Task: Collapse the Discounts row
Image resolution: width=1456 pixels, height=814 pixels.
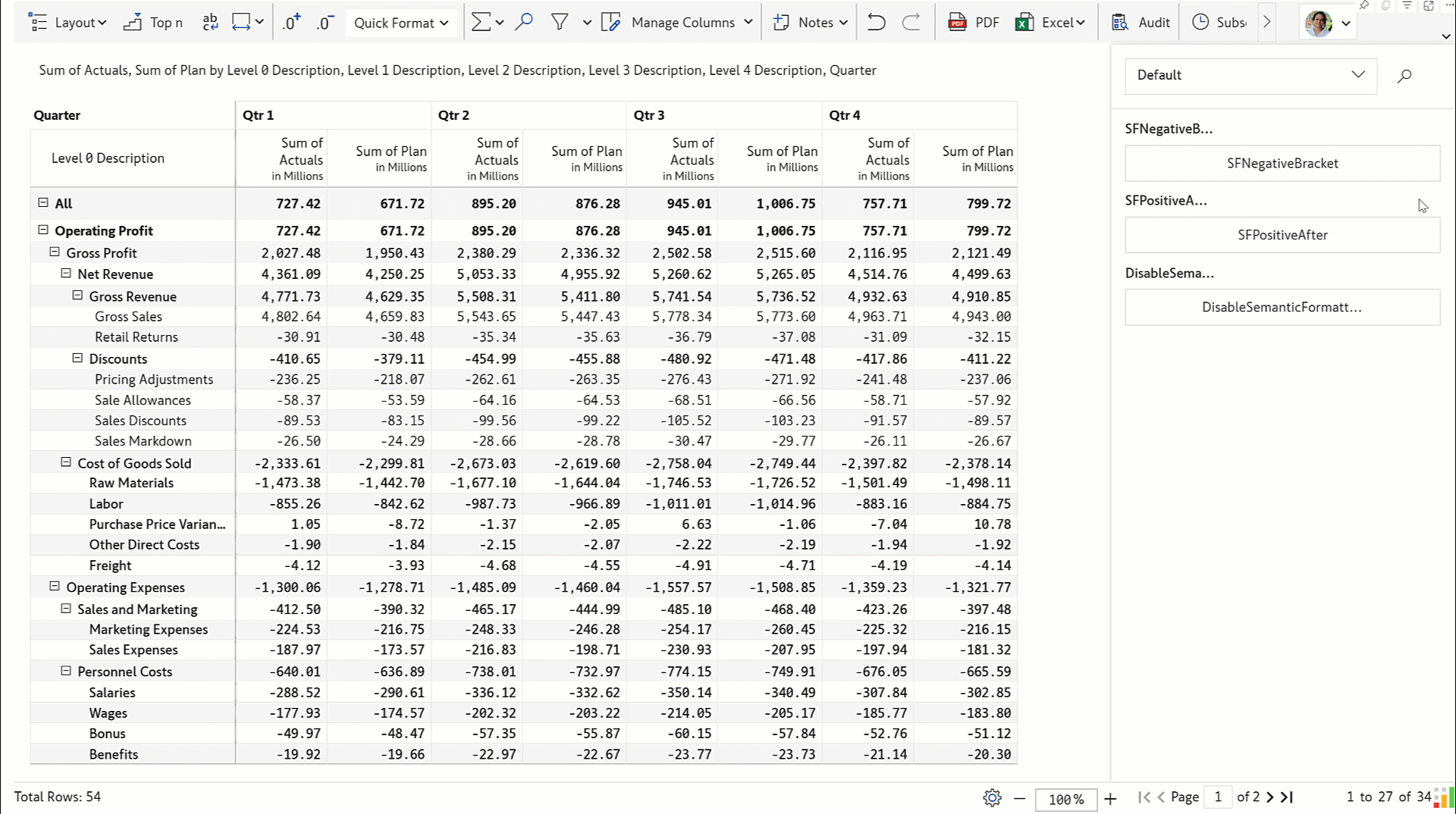Action: [77, 358]
